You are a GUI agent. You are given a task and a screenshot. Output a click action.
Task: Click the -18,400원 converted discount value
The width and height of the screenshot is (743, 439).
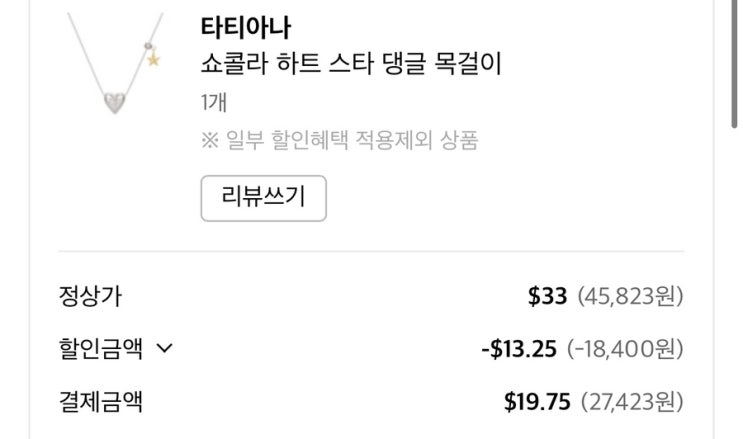(x=625, y=349)
